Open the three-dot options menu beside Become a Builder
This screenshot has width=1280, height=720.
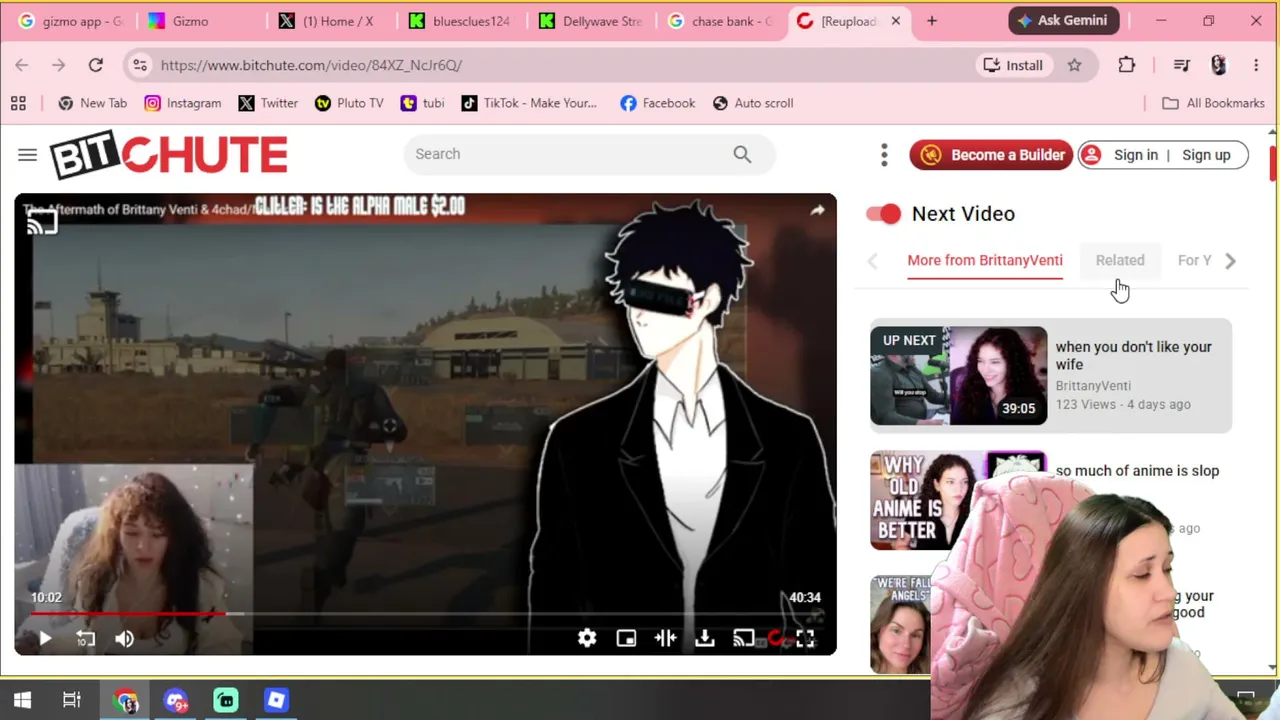(x=884, y=155)
